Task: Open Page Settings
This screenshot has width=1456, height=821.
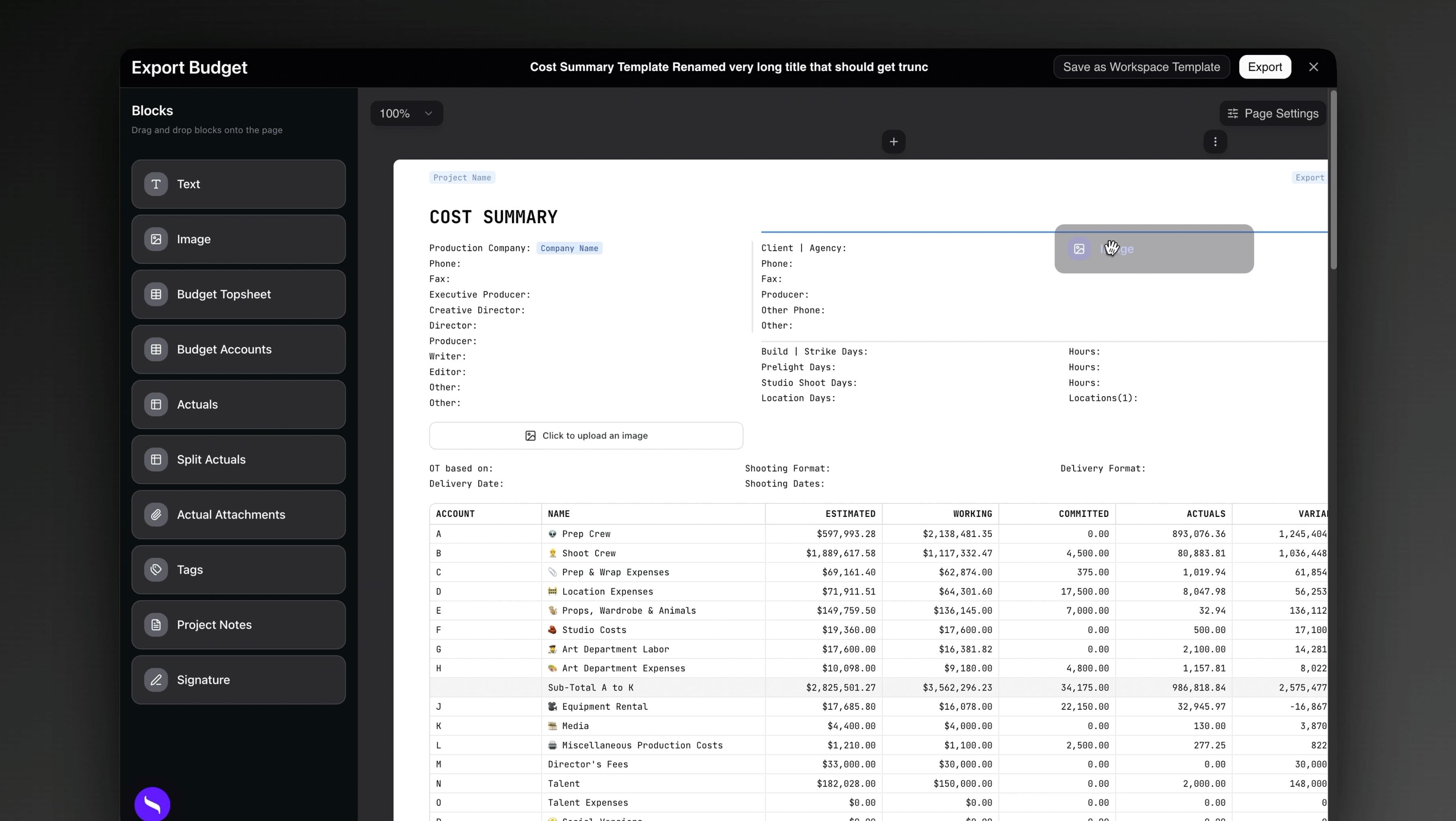Action: click(1273, 113)
